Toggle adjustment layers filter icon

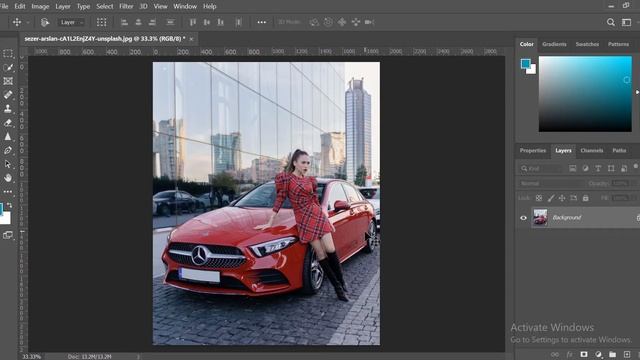pyautogui.click(x=585, y=169)
